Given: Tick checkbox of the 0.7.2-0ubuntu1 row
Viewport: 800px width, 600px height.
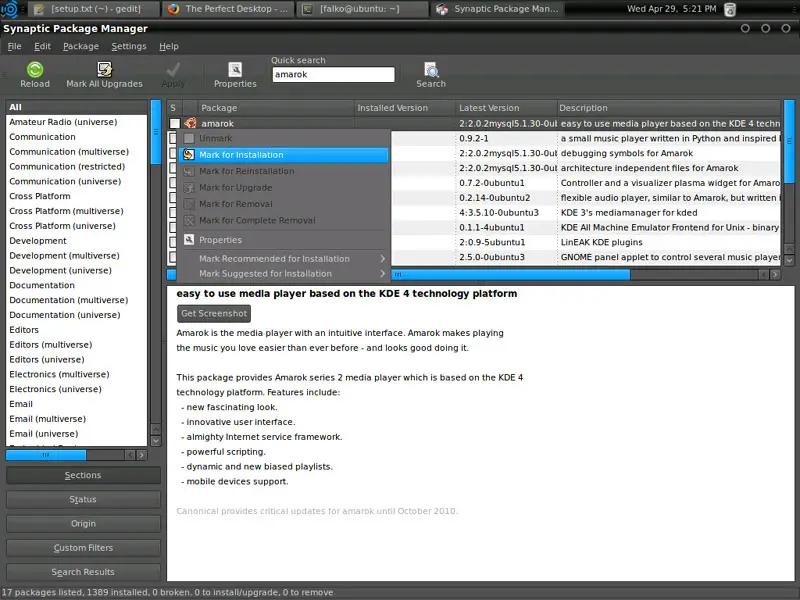Looking at the screenshot, I should (x=173, y=183).
